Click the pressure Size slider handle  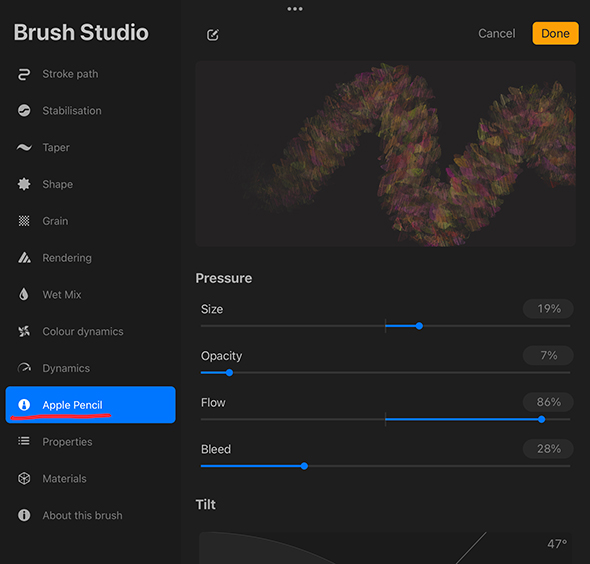[419, 326]
